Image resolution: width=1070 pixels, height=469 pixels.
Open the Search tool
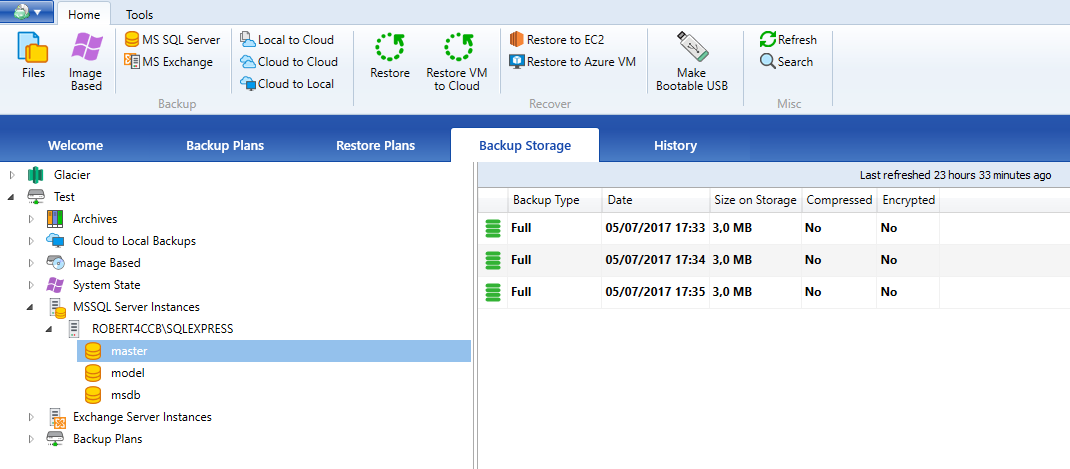pyautogui.click(x=786, y=61)
